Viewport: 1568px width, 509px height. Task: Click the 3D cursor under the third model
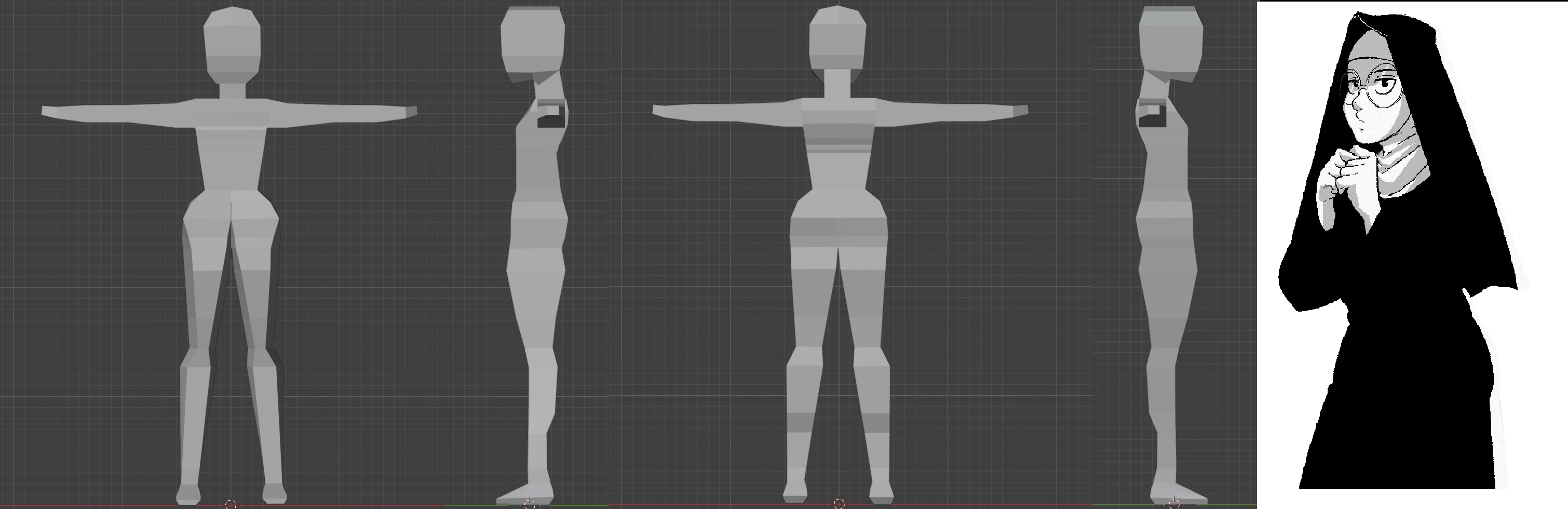pos(839,503)
